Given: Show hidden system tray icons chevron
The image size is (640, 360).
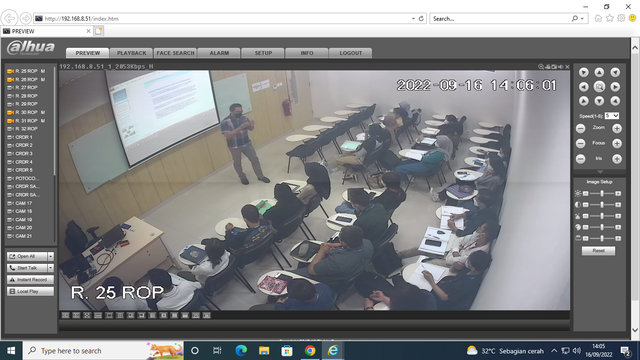Looking at the screenshot, I should coord(554,351).
